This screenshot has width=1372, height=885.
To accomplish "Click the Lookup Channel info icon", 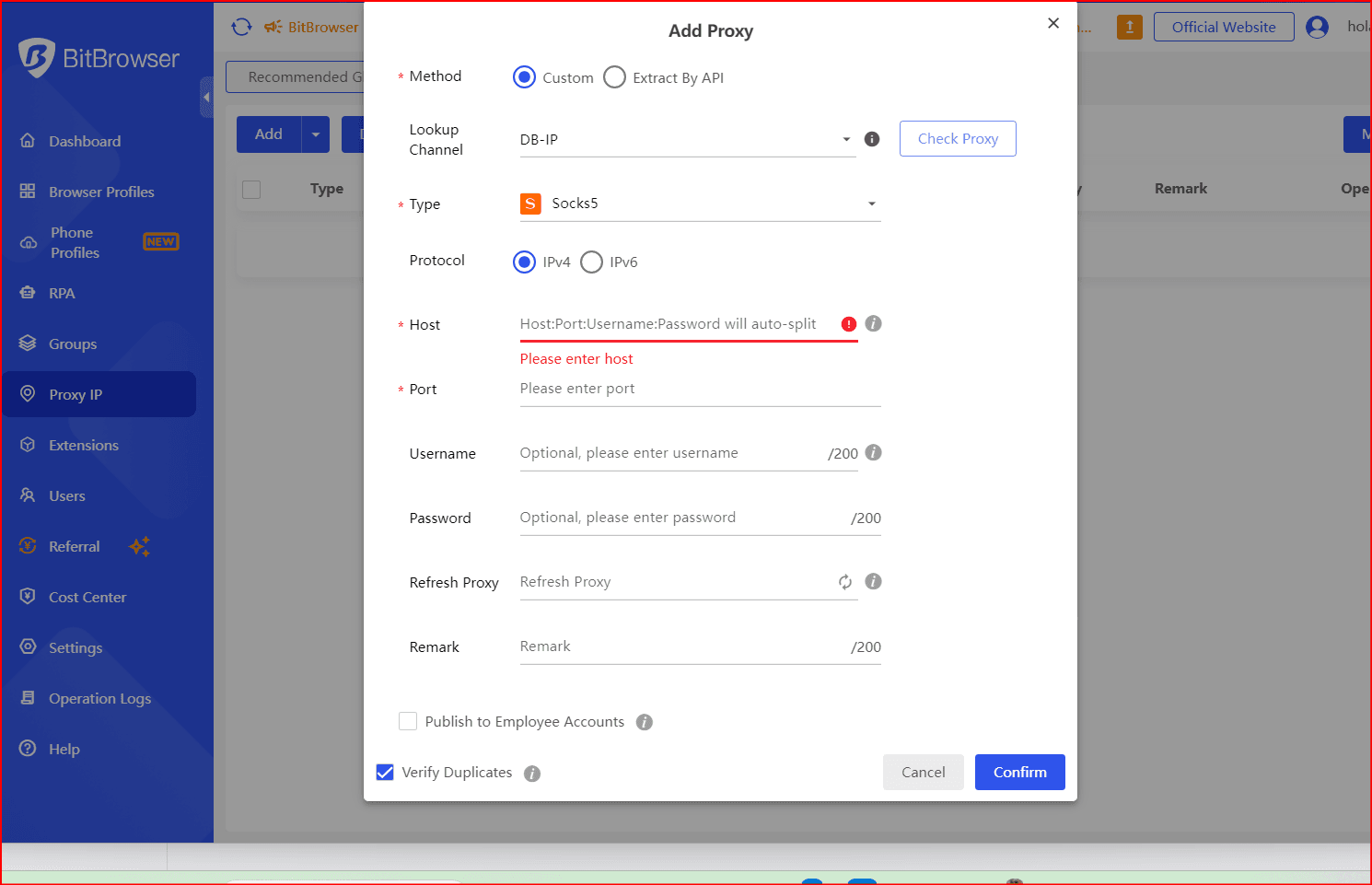I will 871,139.
